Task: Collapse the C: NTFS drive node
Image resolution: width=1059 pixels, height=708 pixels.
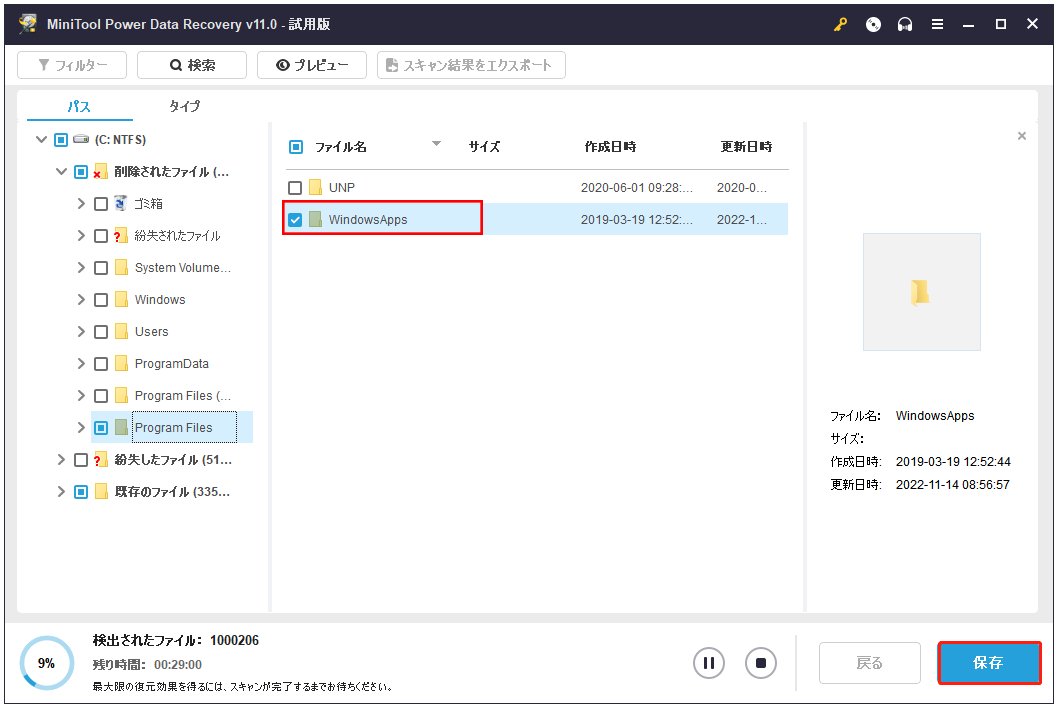Action: [41, 139]
